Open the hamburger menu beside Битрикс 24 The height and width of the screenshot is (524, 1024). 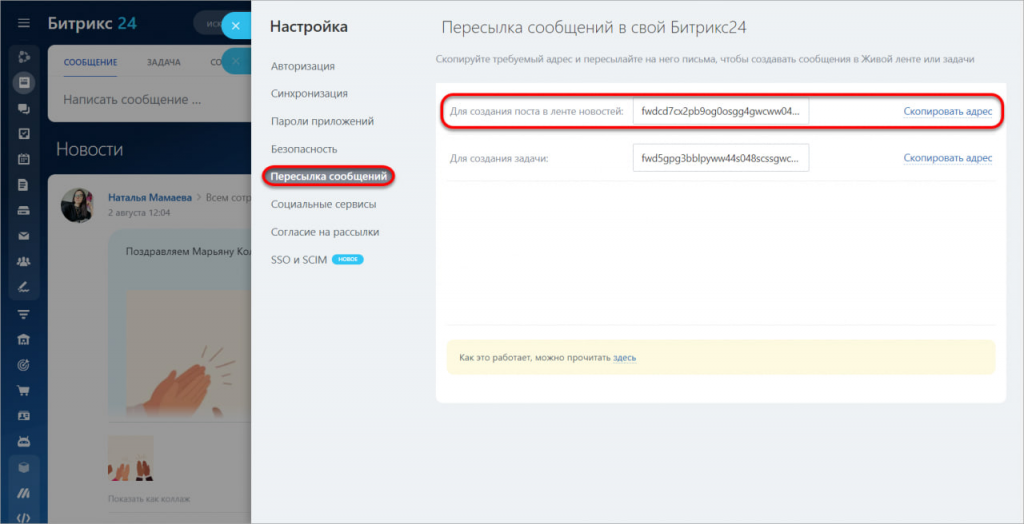(x=24, y=24)
